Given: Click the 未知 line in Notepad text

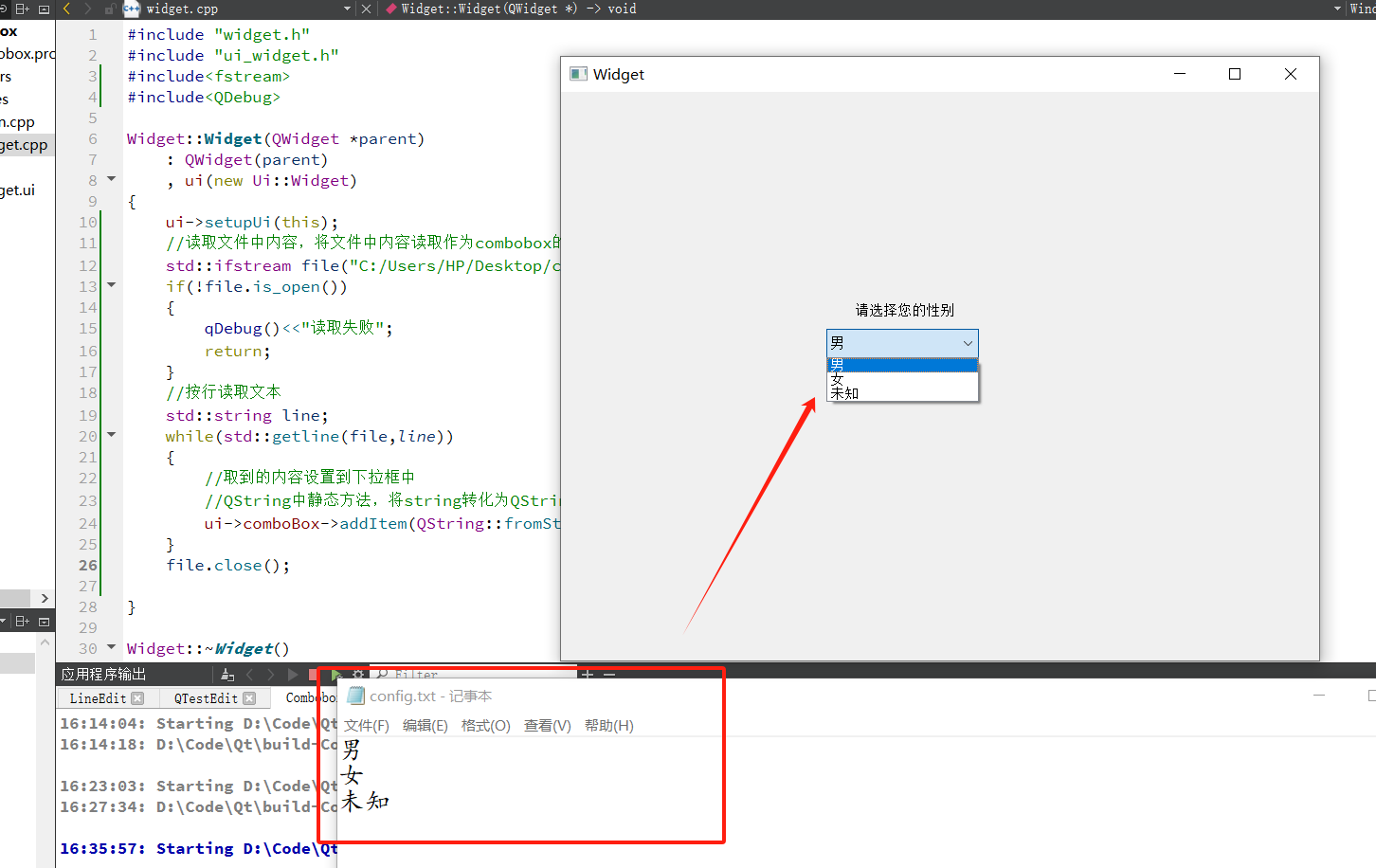Looking at the screenshot, I should tap(366, 802).
